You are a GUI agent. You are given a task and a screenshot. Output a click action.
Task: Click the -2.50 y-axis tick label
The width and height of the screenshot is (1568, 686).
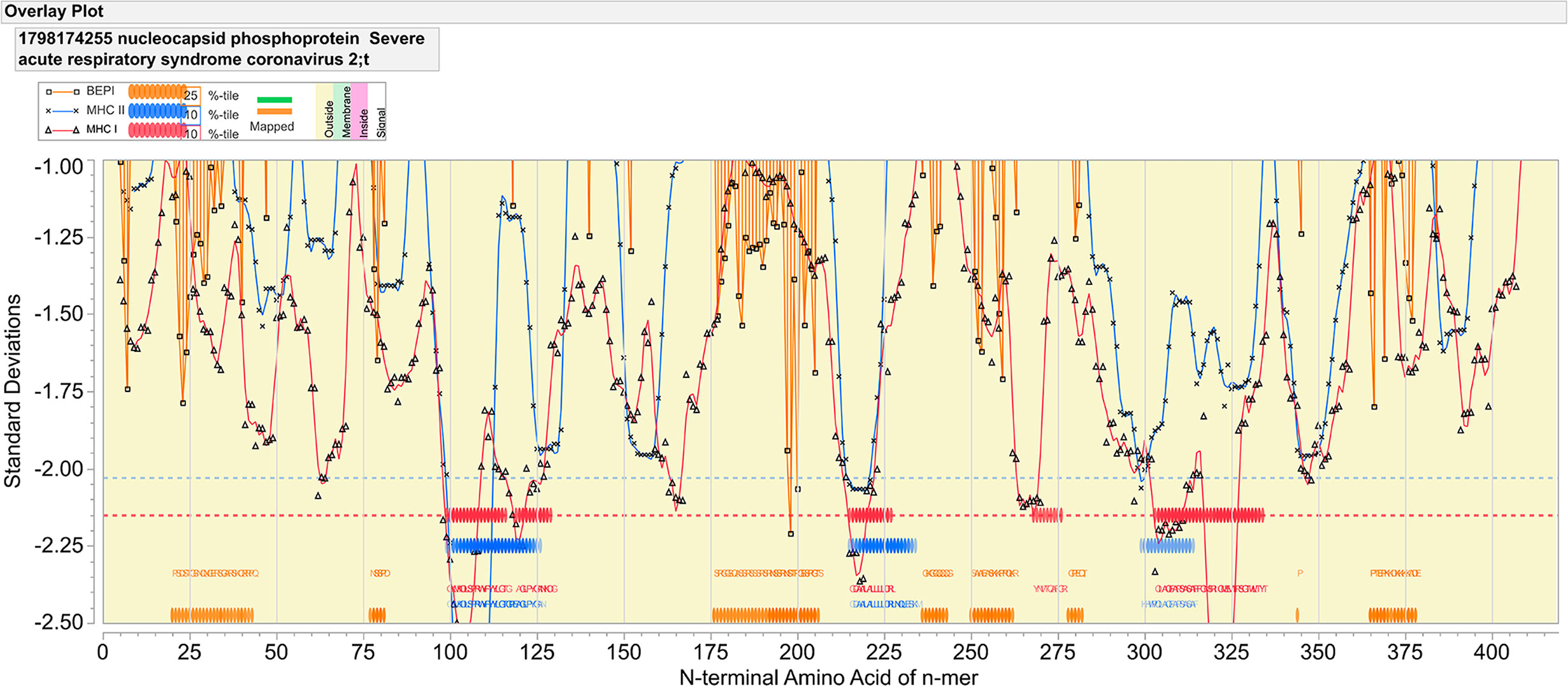point(59,622)
